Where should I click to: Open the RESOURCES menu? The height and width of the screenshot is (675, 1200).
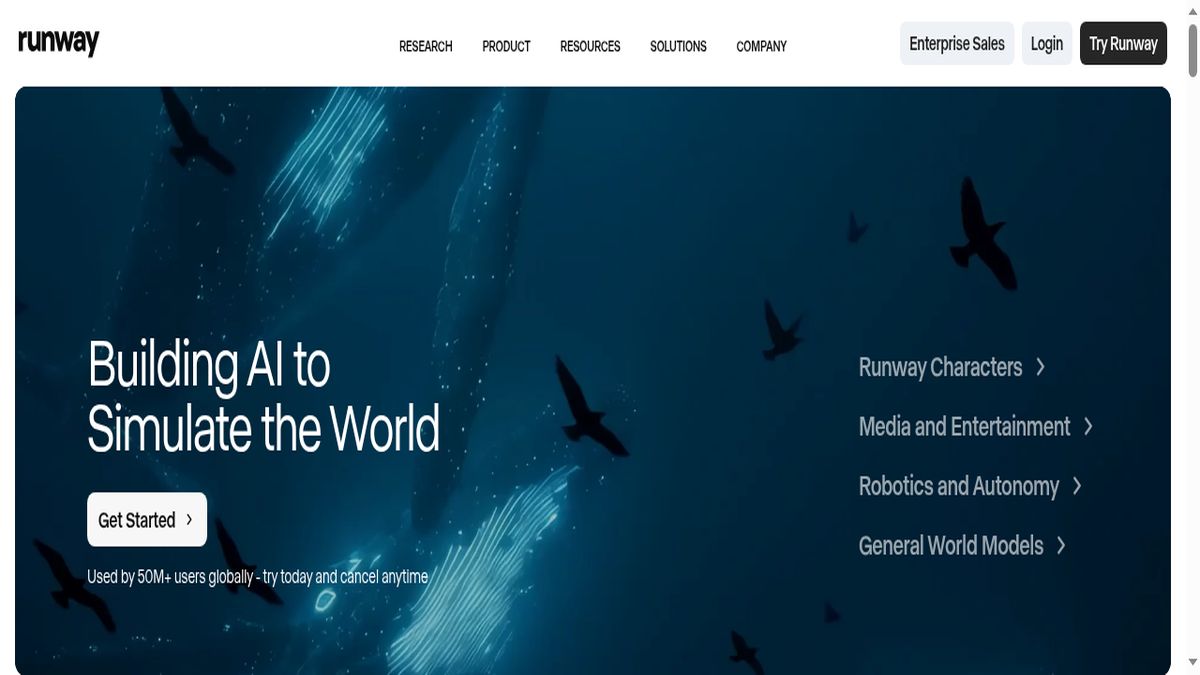click(590, 46)
